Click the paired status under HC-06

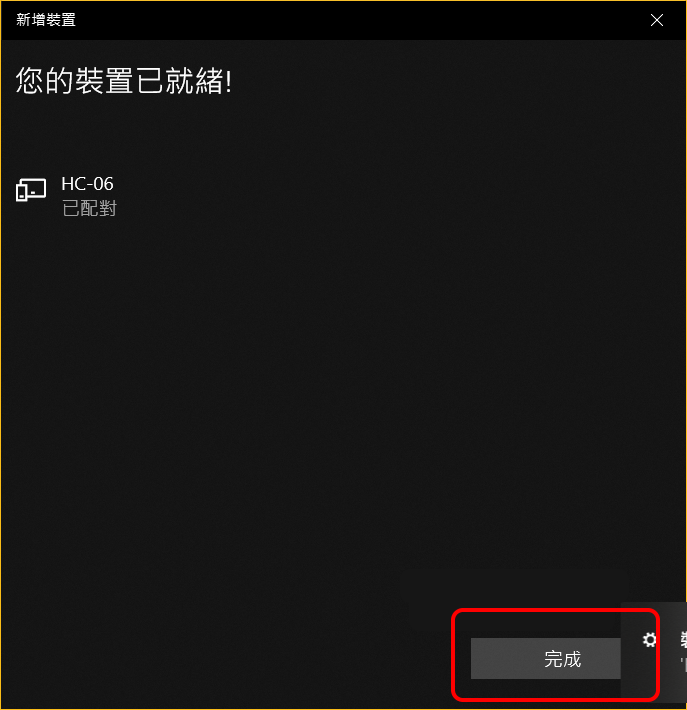coord(89,208)
